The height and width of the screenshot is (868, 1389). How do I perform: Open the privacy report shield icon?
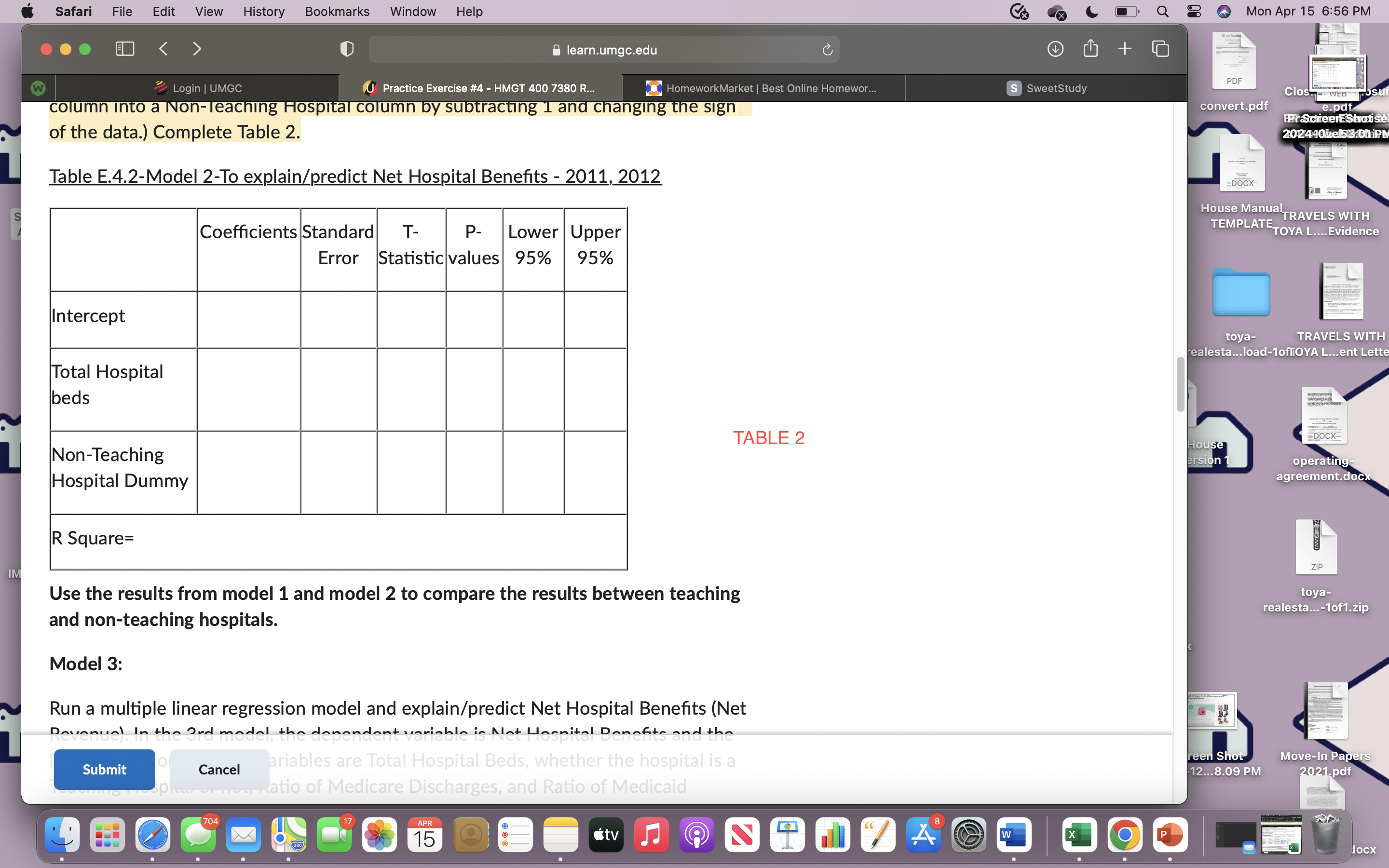point(347,49)
